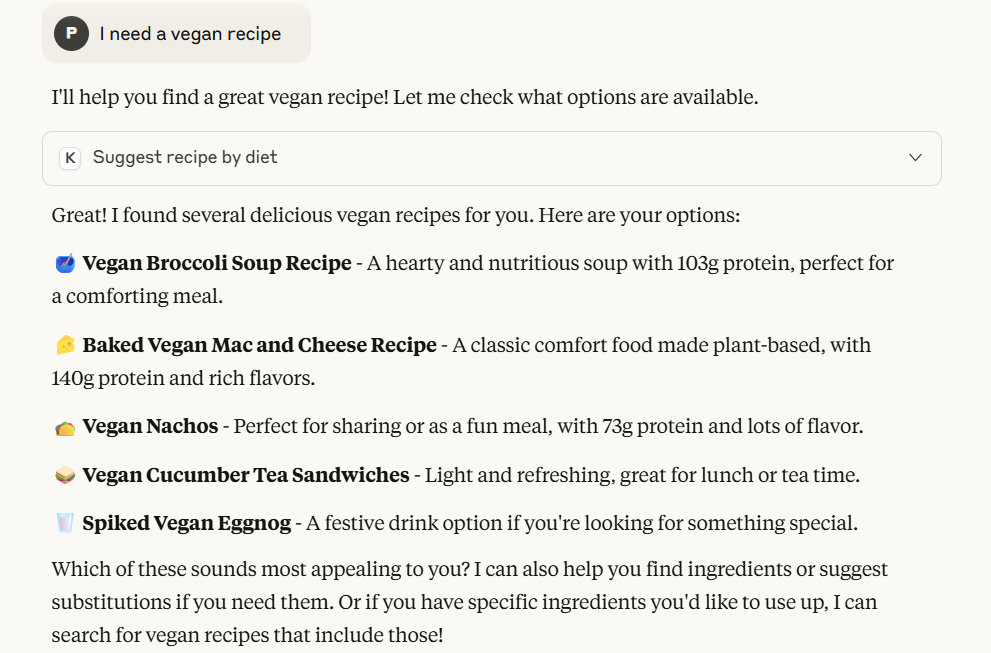Select the 'I need a vegan recipe' message bubble

tap(190, 34)
